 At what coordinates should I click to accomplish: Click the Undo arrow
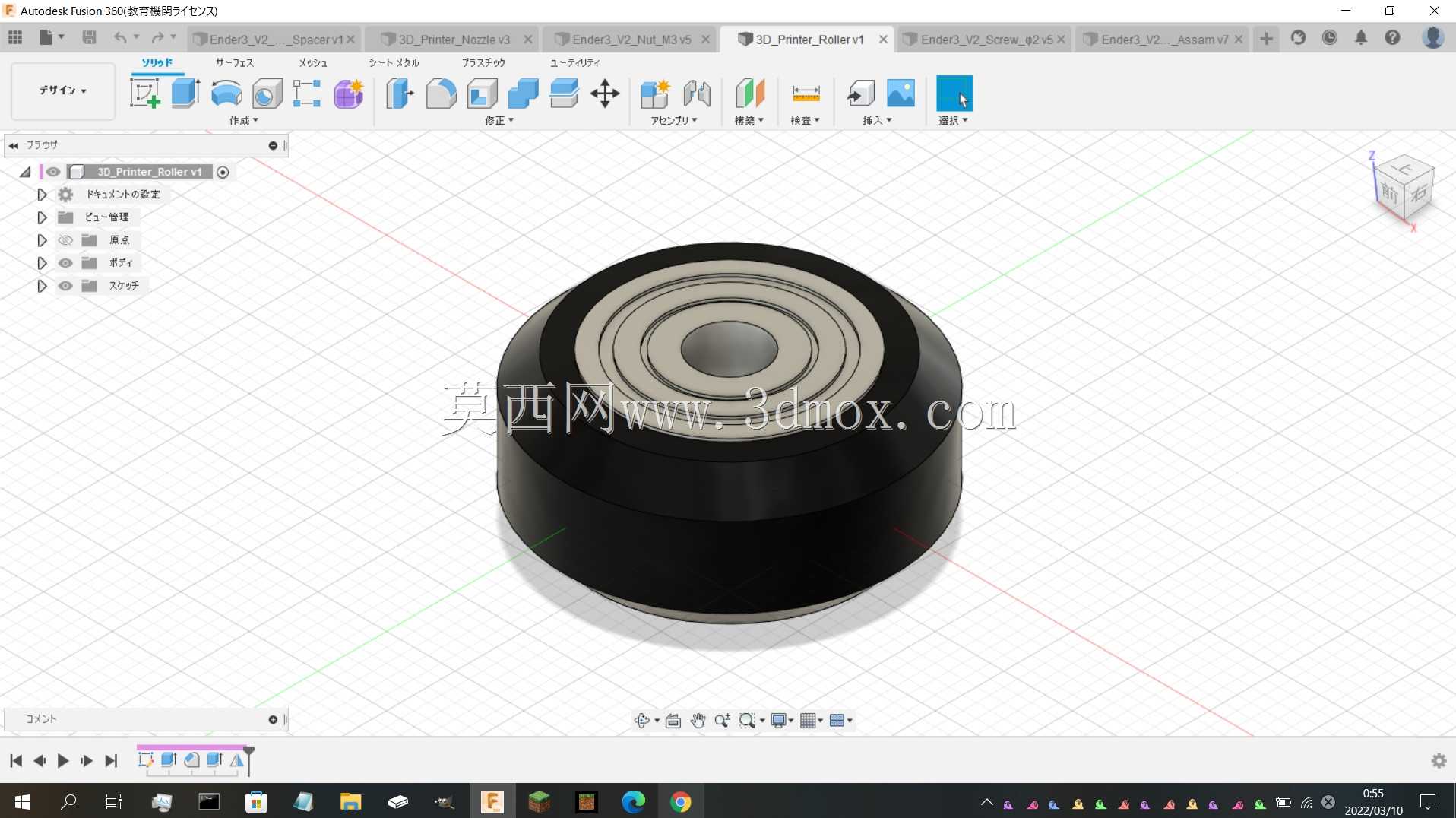pos(120,37)
